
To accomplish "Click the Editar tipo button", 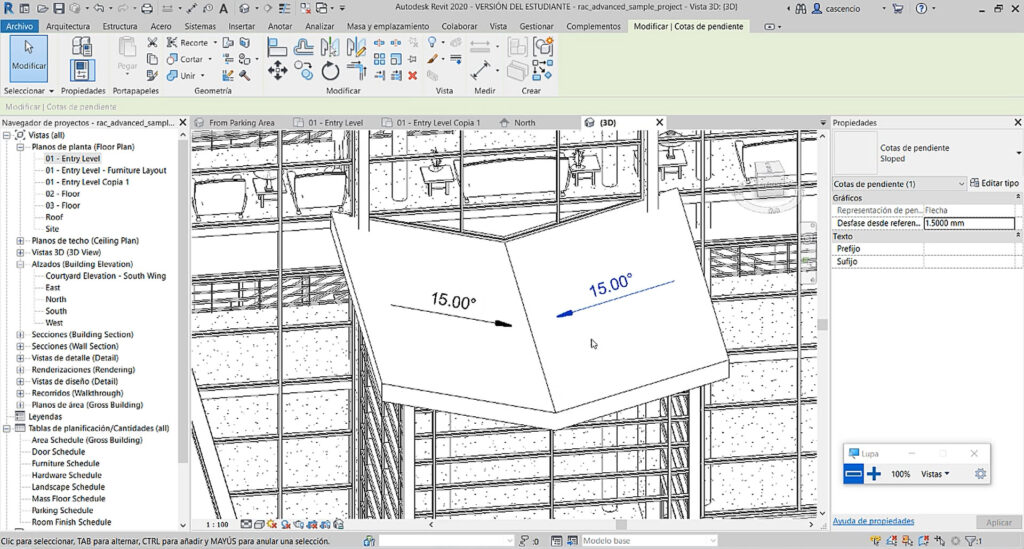I will (x=995, y=184).
